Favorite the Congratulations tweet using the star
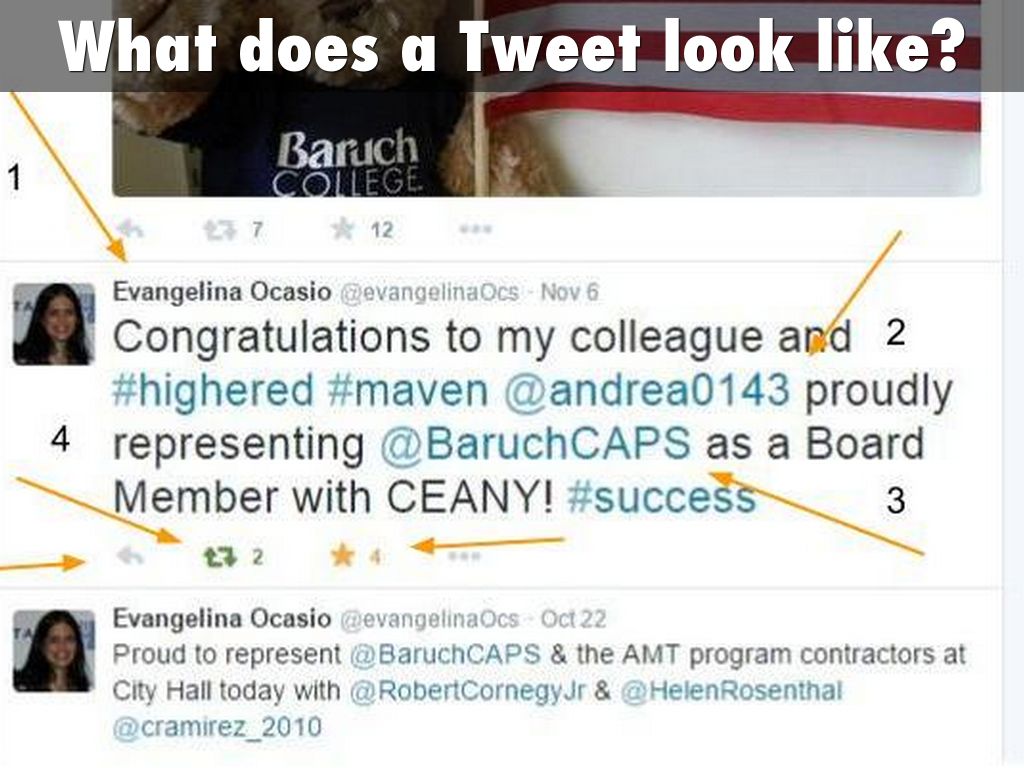Viewport: 1024px width, 768px height. [x=342, y=556]
